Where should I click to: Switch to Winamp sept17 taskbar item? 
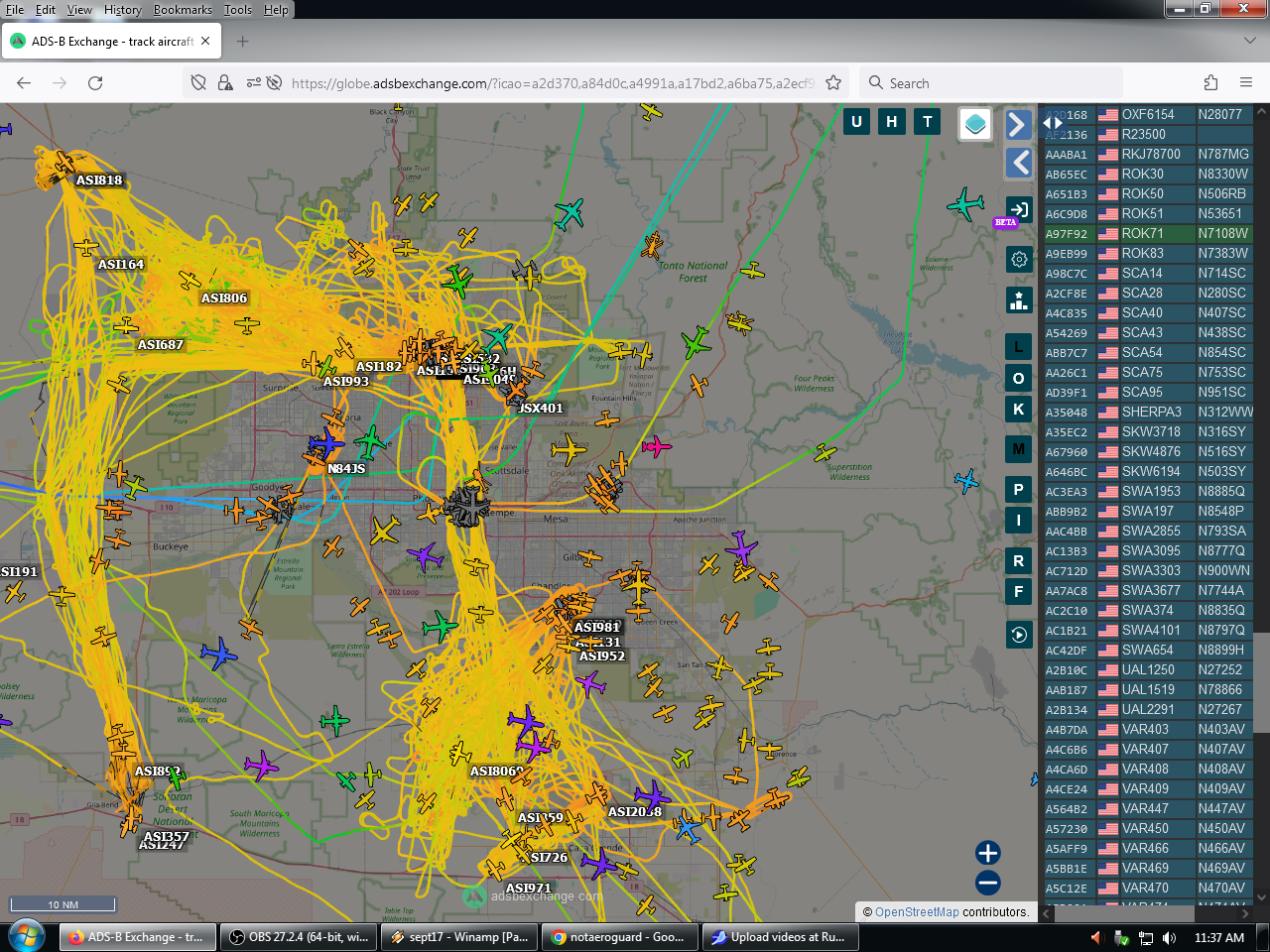pos(459,937)
